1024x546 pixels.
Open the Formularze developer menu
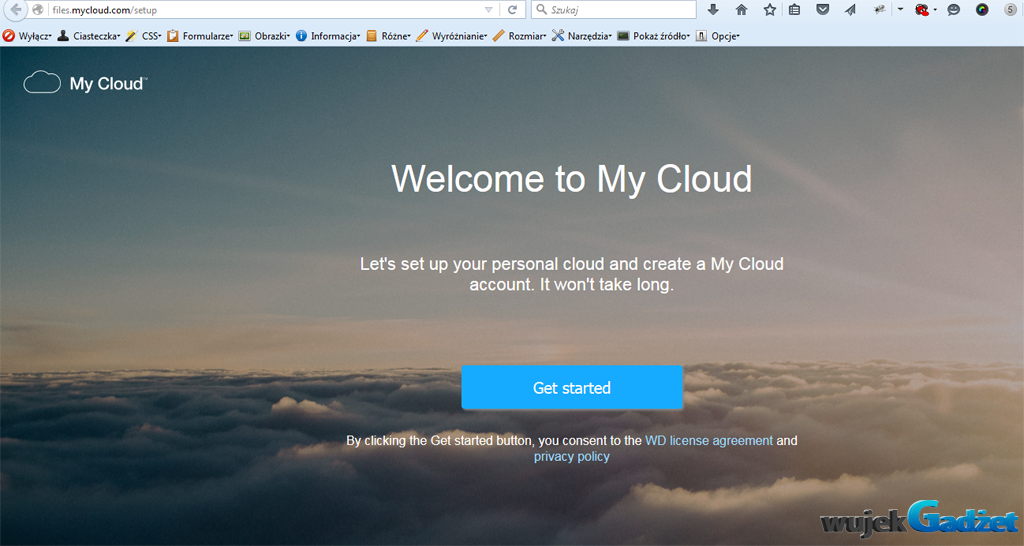(200, 36)
